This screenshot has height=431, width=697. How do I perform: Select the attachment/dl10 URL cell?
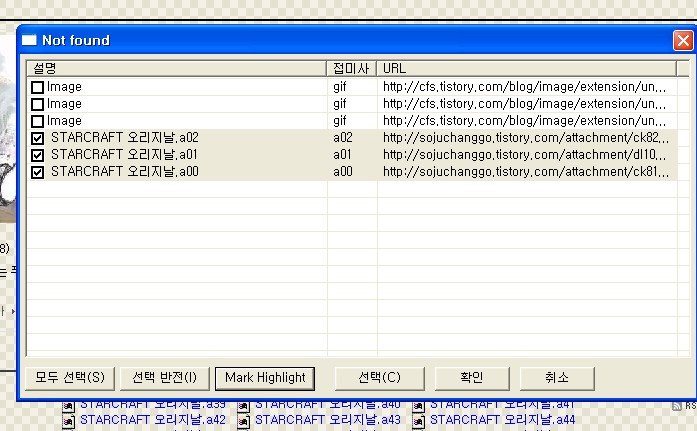pos(525,155)
